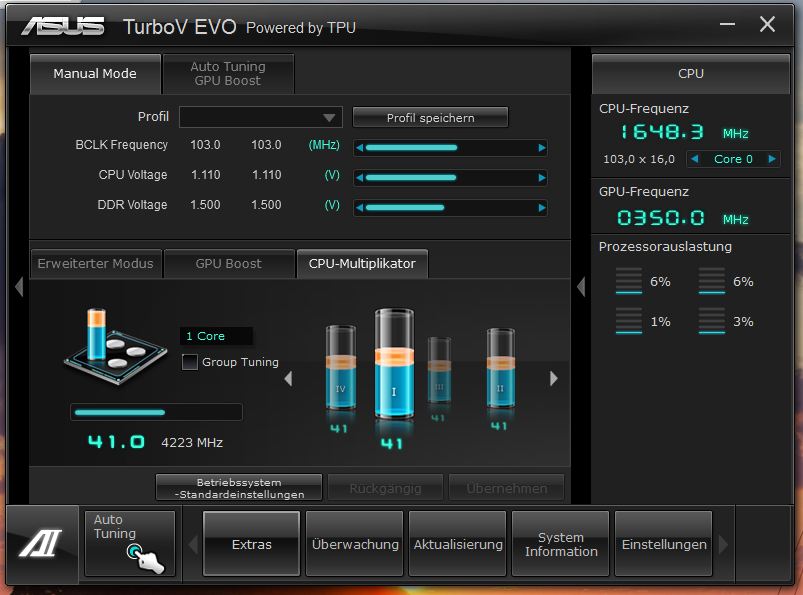Select the CPU-Multiplikator tab

(x=362, y=264)
